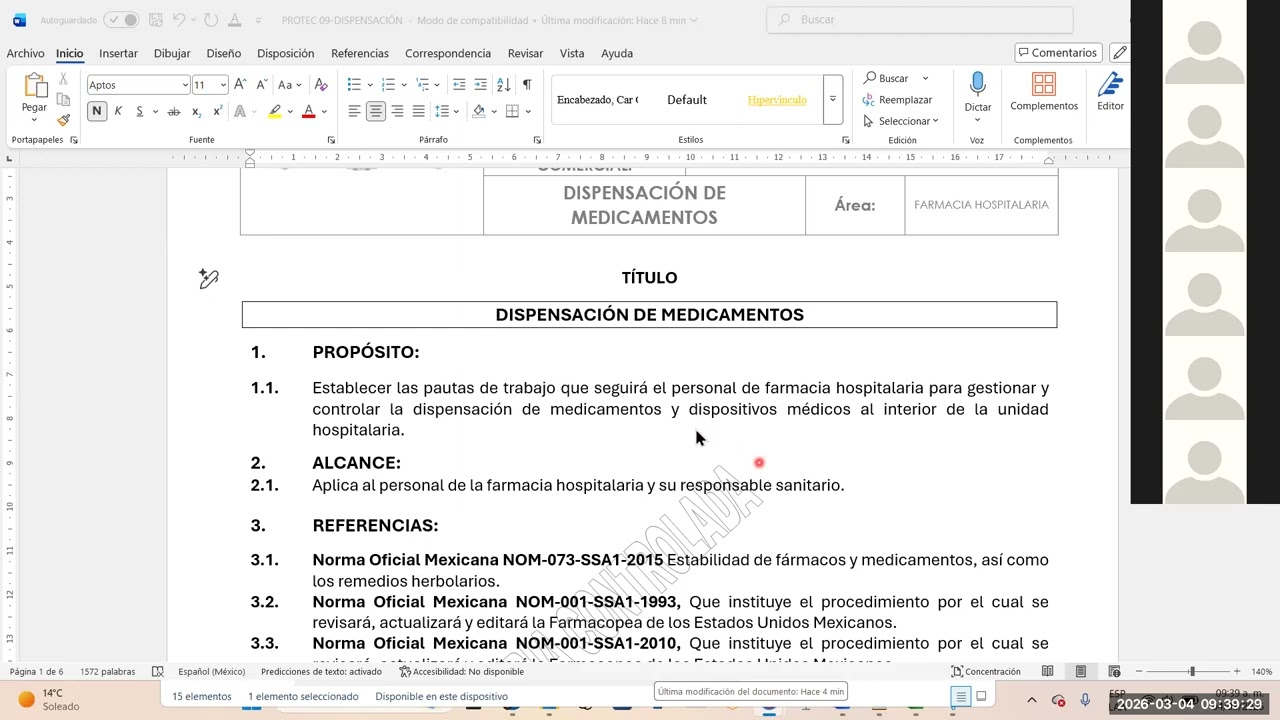Click the Reemplazar button

pos(897,100)
